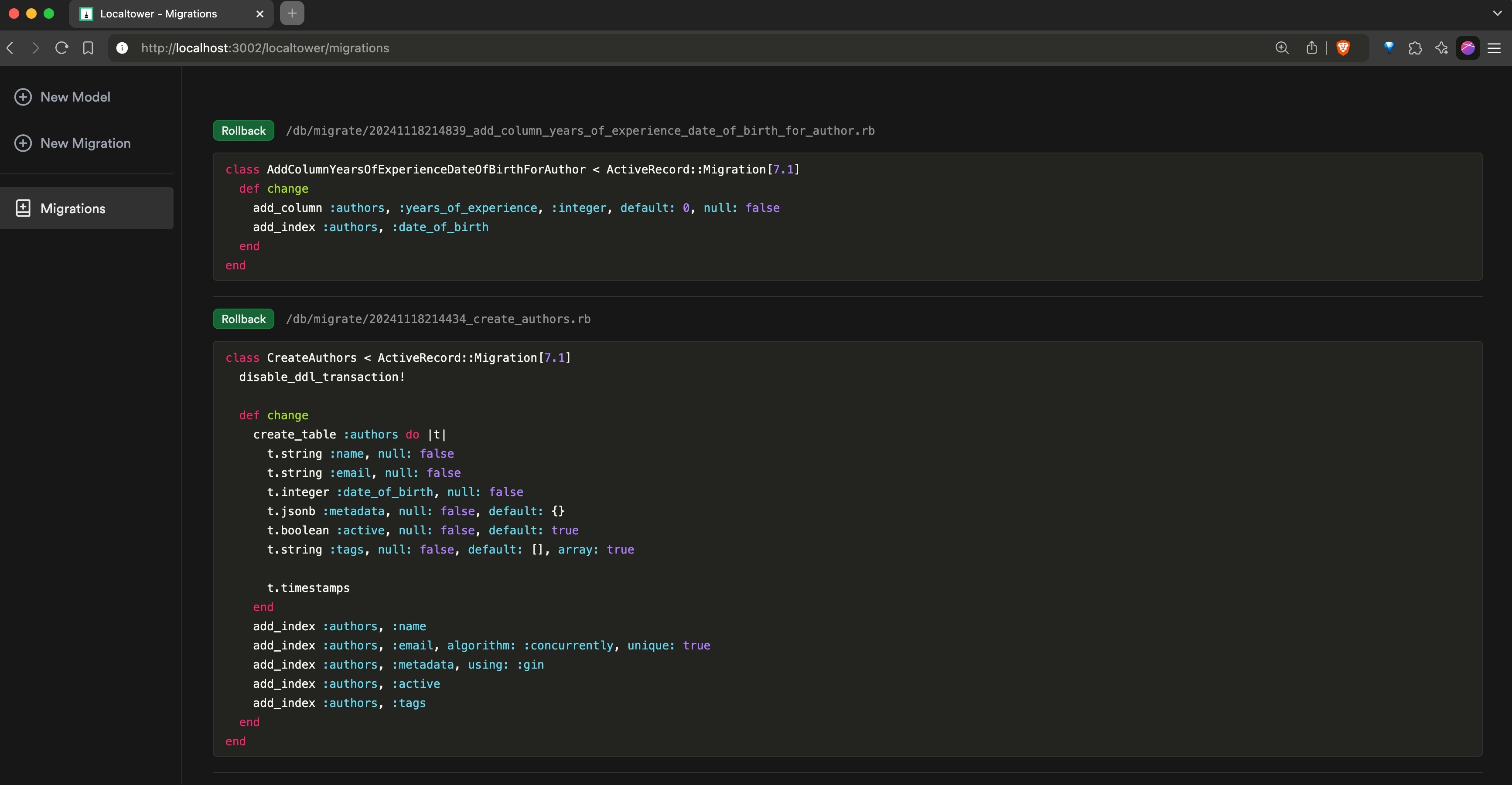Open the zoom magnifier icon in address bar
This screenshot has height=785, width=1512.
click(x=1282, y=48)
